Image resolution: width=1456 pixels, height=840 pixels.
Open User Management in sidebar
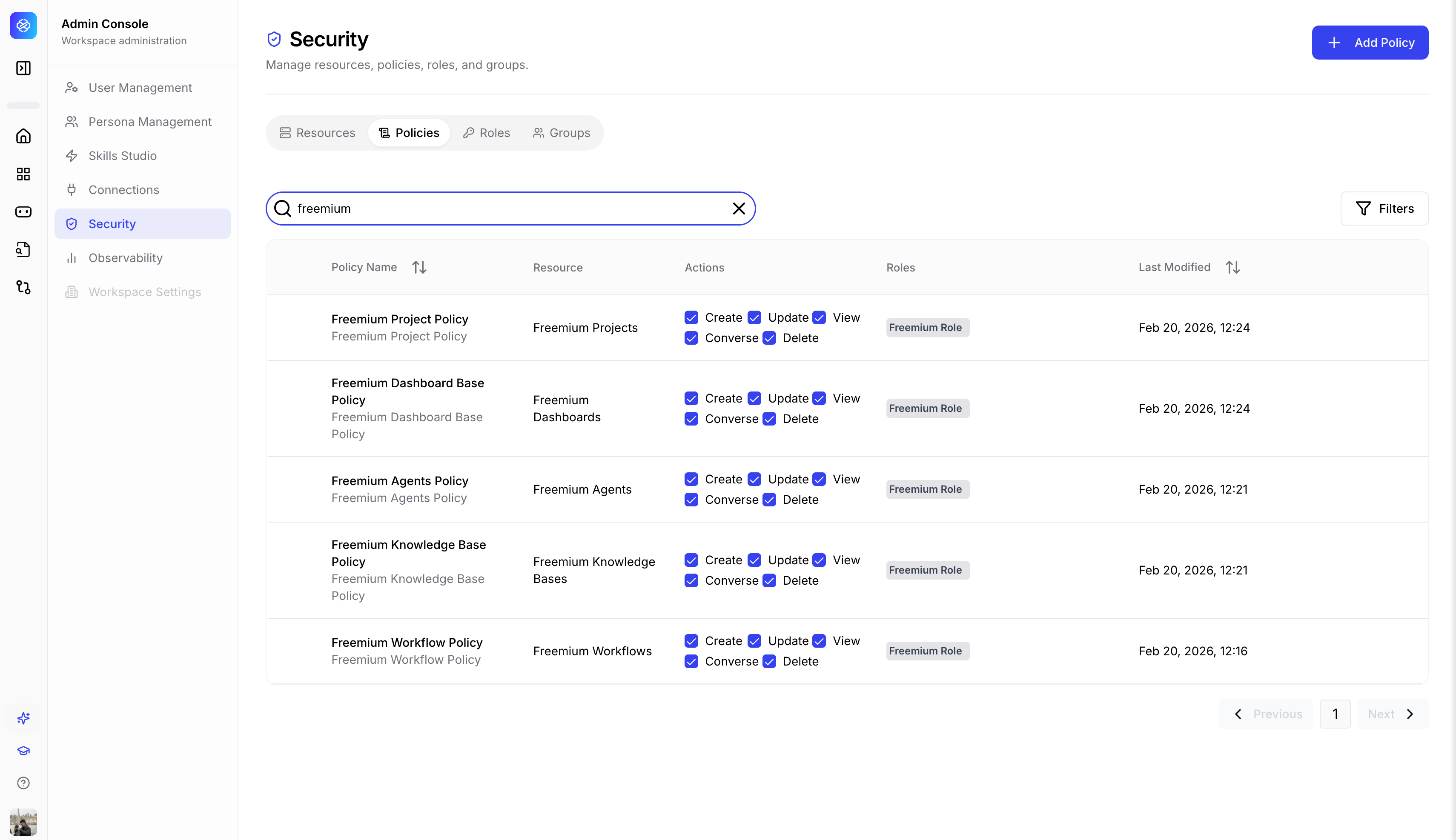coord(143,88)
